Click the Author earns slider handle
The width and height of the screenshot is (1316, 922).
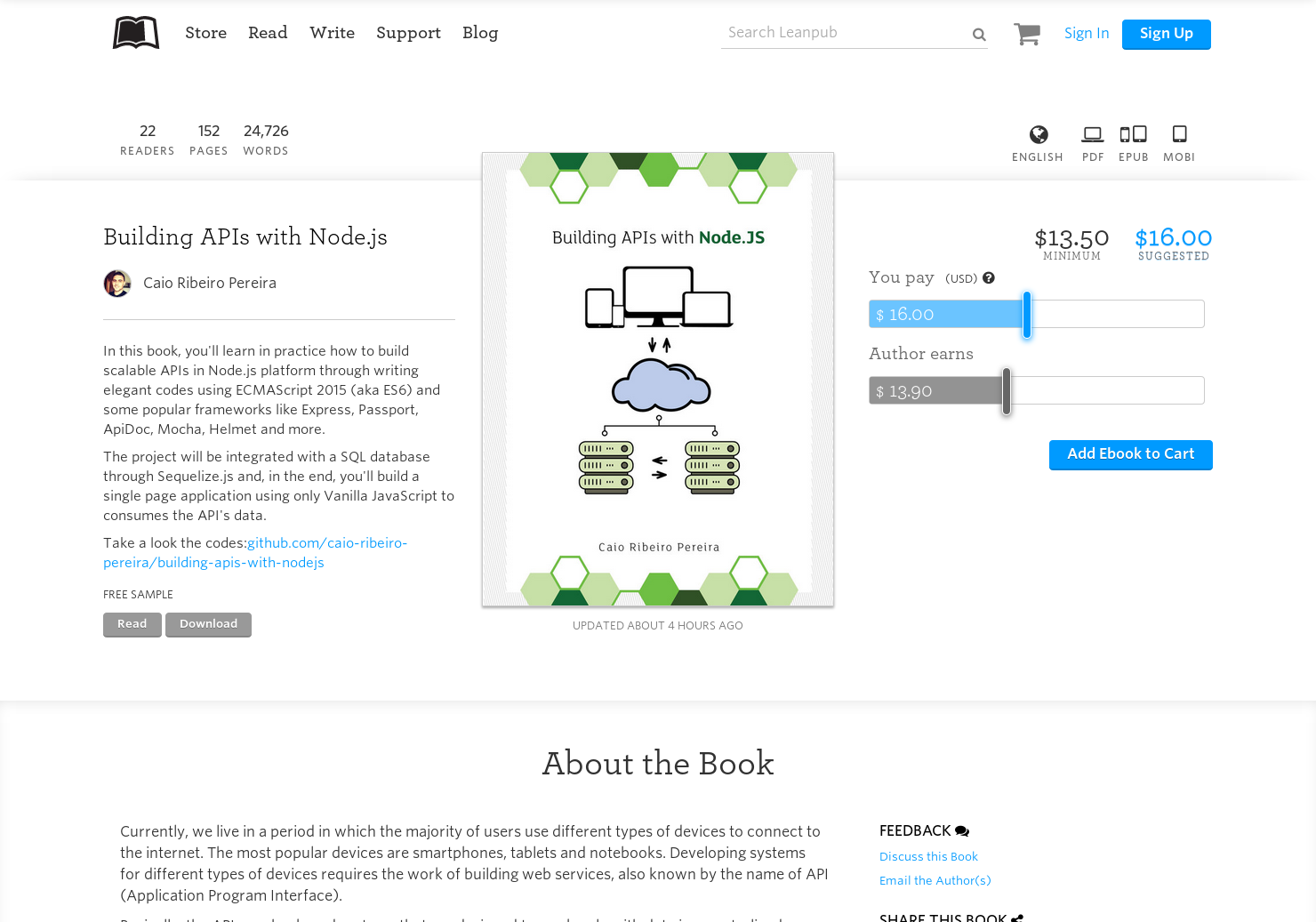click(x=1006, y=391)
